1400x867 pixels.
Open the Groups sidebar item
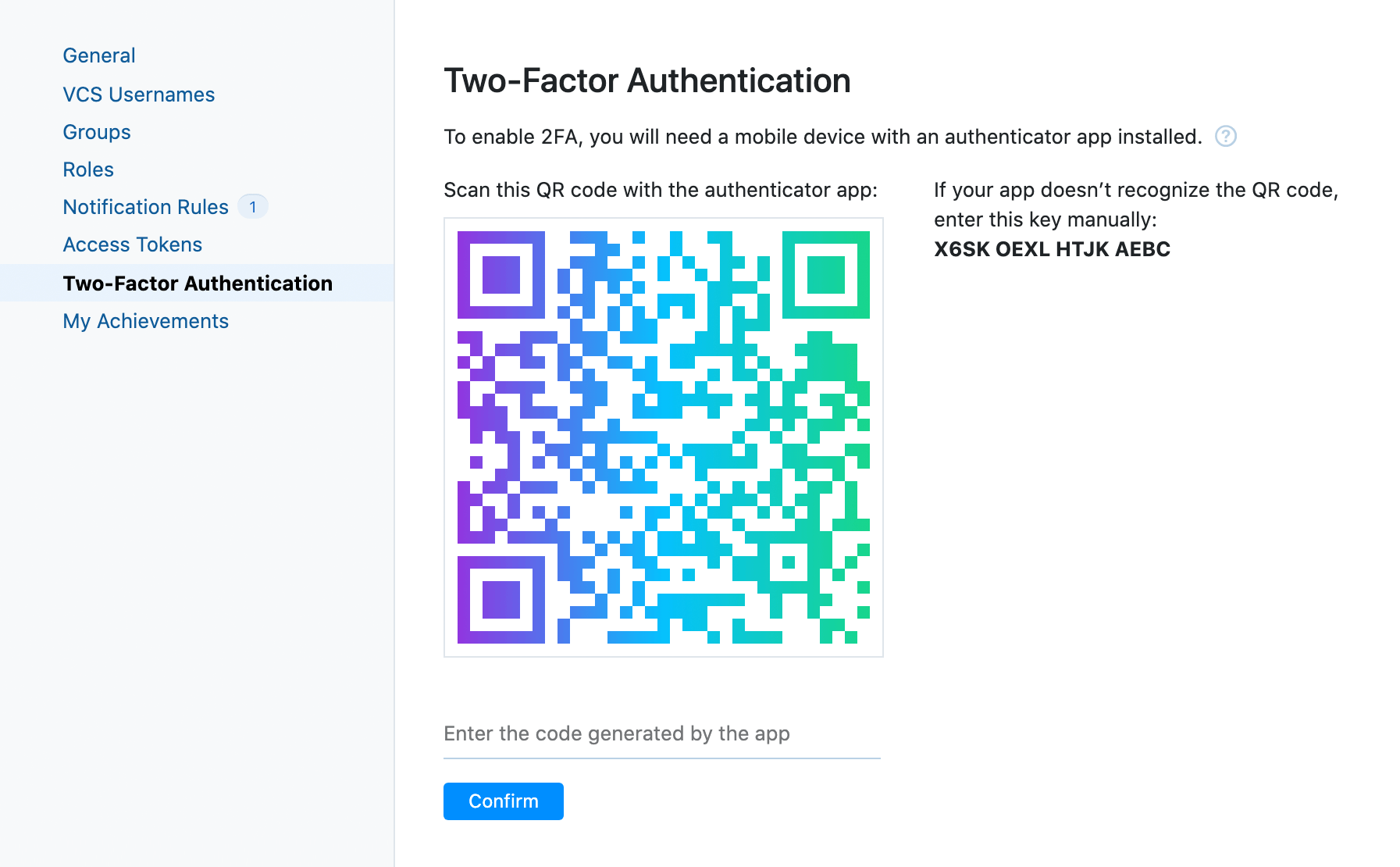click(x=97, y=132)
